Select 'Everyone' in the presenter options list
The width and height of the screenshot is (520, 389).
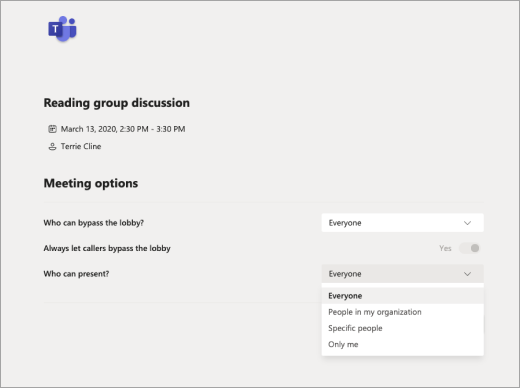point(402,296)
